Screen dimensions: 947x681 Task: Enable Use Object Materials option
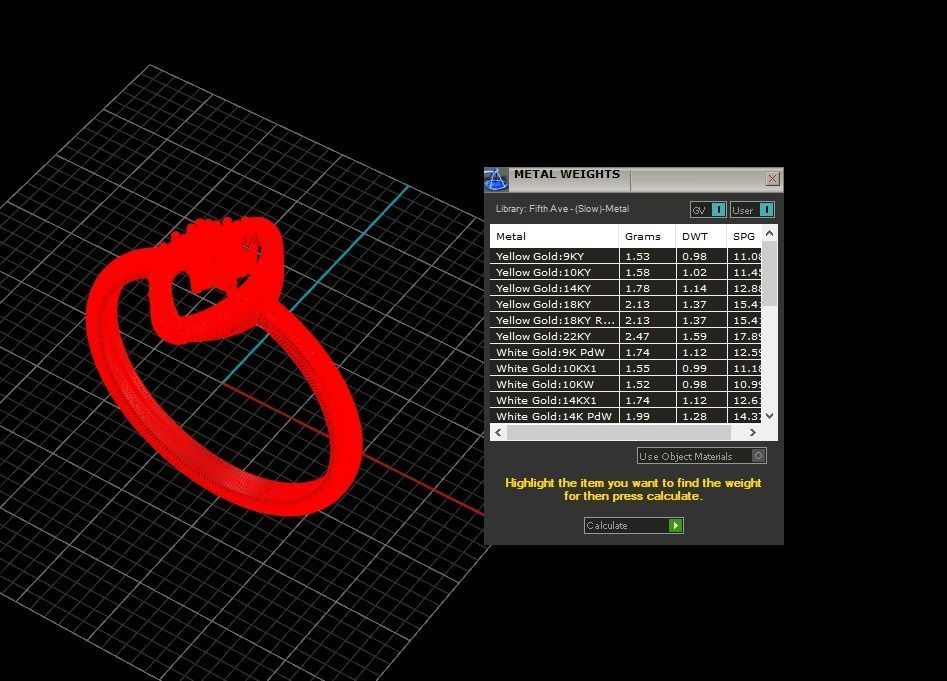click(x=701, y=456)
